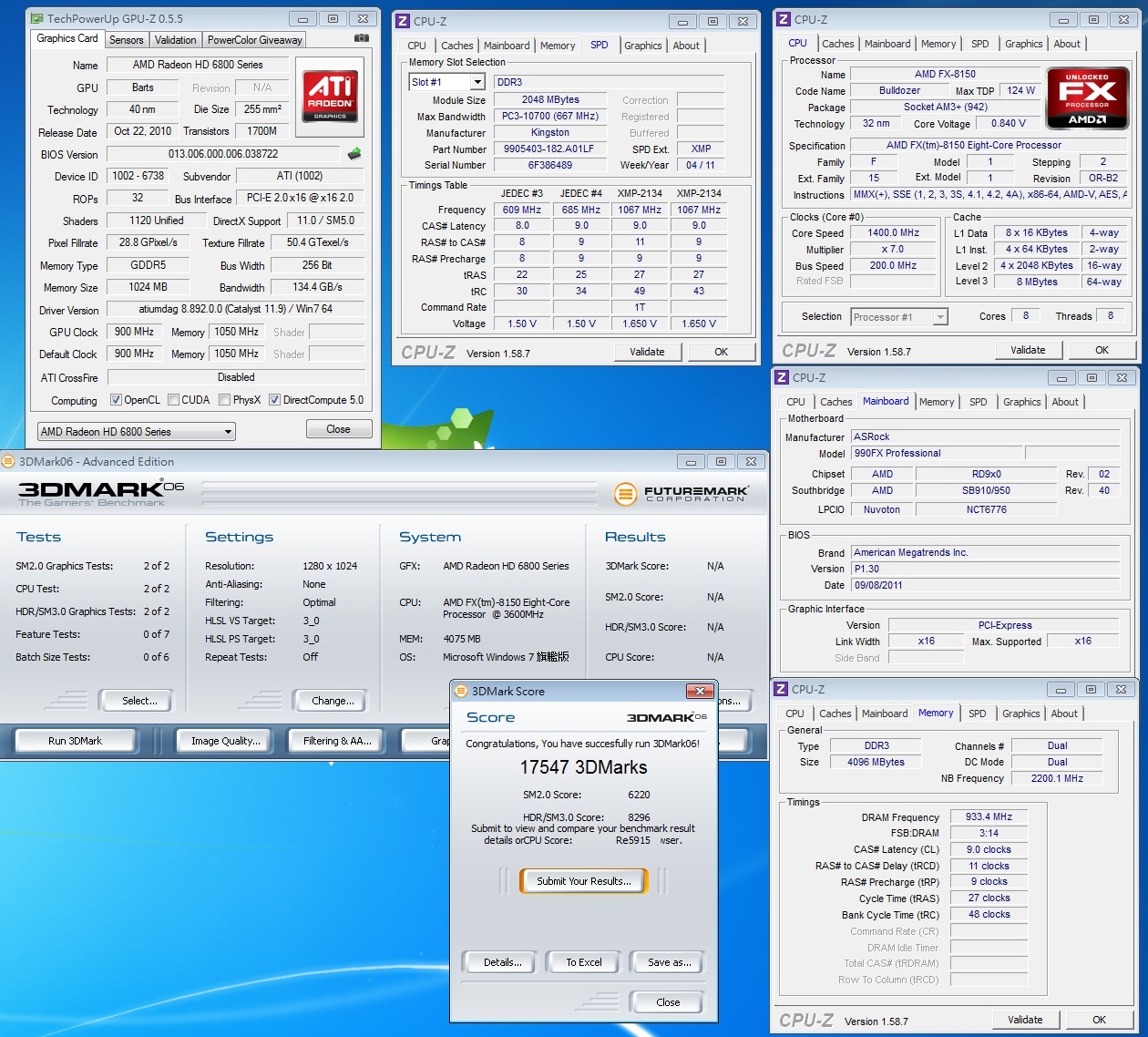Click the GPU-Z Close button

pos(338,429)
